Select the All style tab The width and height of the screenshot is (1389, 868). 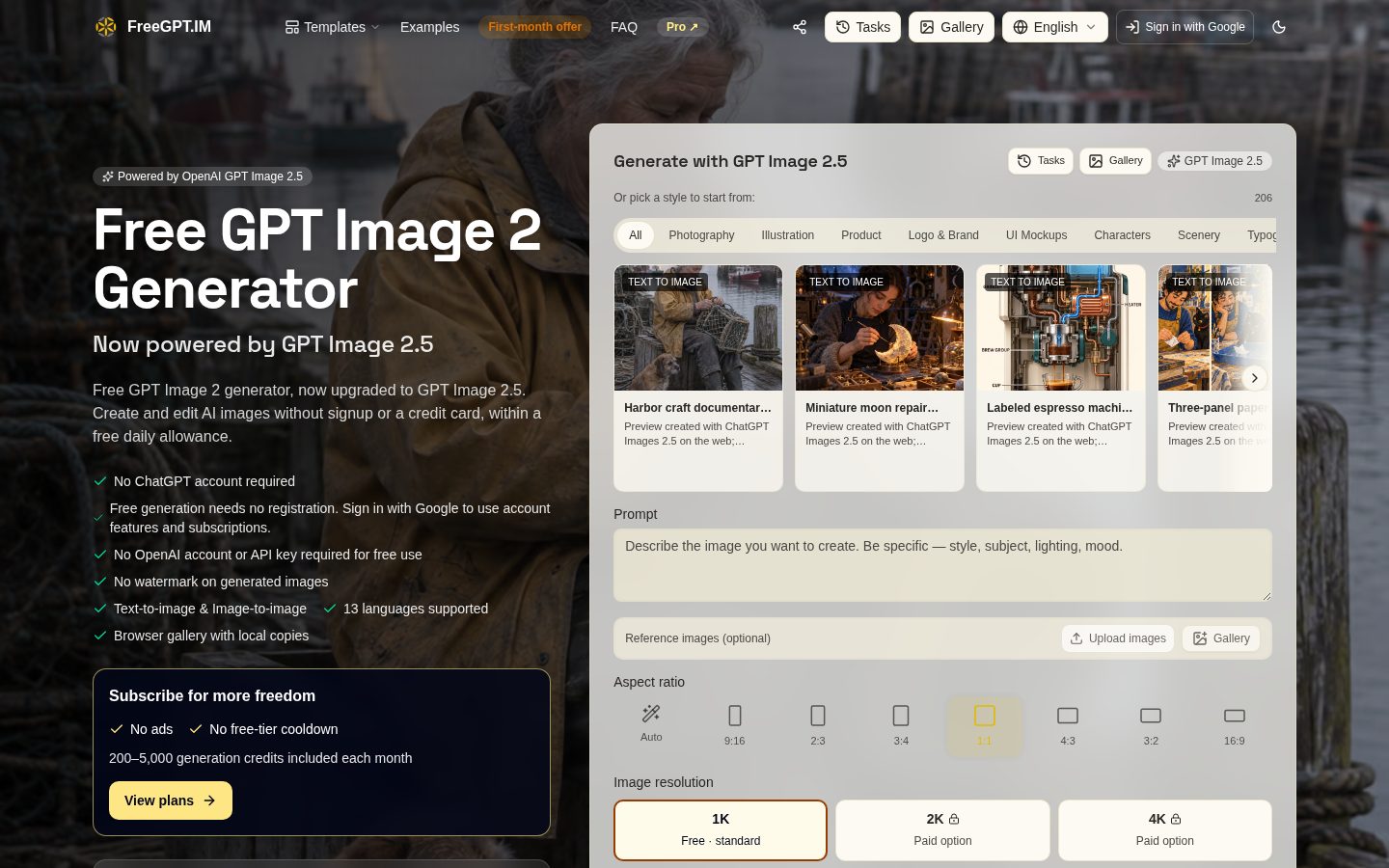(635, 235)
